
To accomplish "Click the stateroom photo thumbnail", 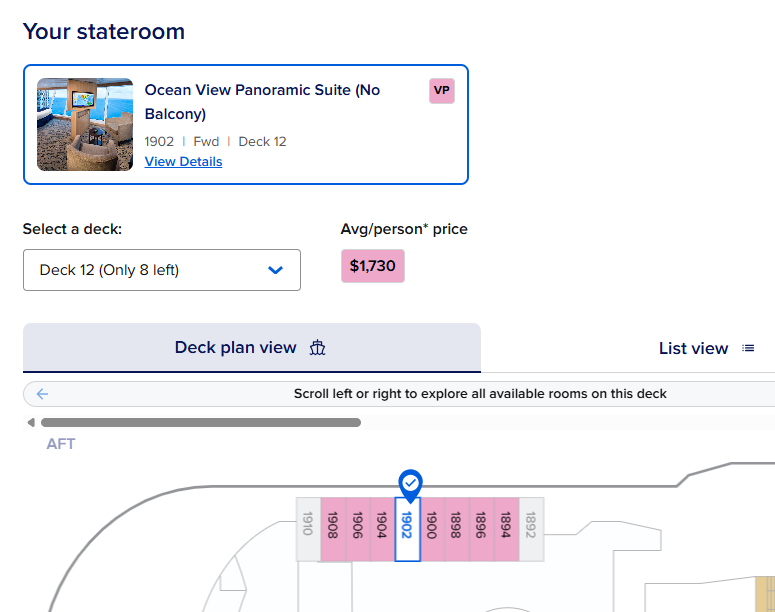I will pos(85,125).
